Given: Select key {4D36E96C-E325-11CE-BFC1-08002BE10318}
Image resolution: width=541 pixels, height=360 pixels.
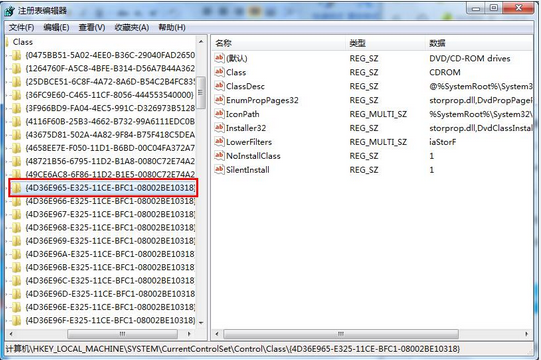Looking at the screenshot, I should click(x=110, y=280).
